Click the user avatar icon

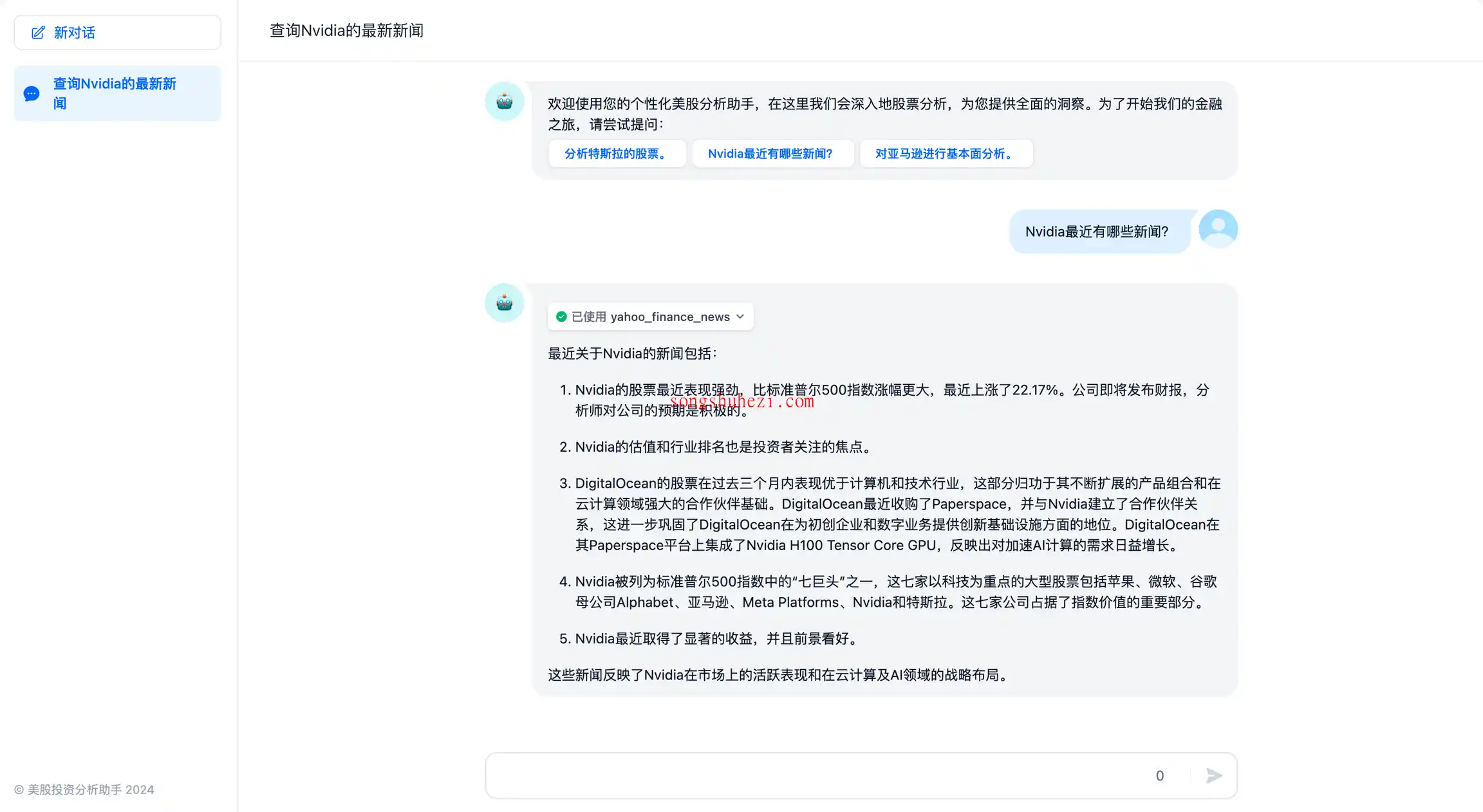pyautogui.click(x=1218, y=229)
